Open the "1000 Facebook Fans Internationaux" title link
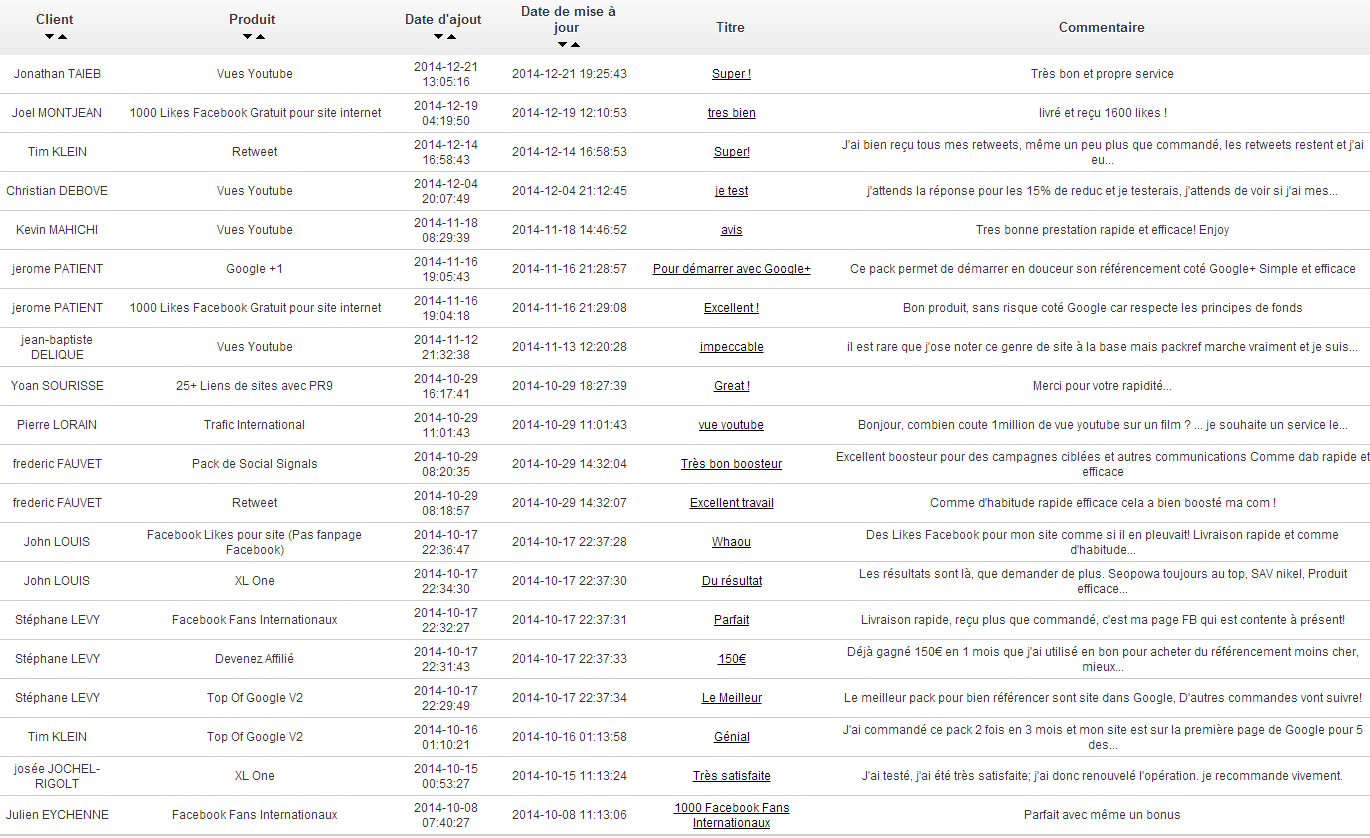This screenshot has width=1370, height=838. pos(731,815)
